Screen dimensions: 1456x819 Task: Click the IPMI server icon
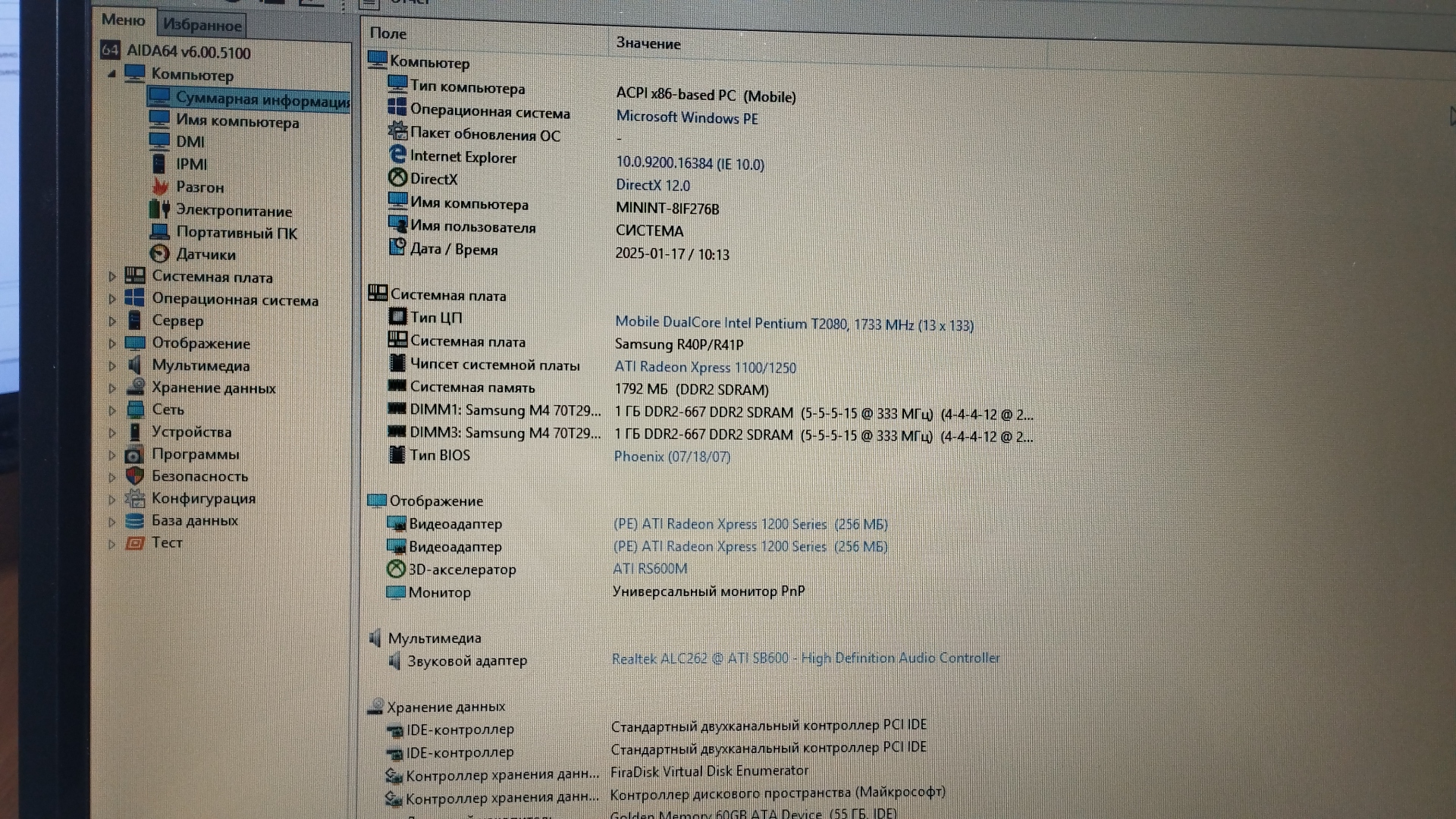point(159,164)
